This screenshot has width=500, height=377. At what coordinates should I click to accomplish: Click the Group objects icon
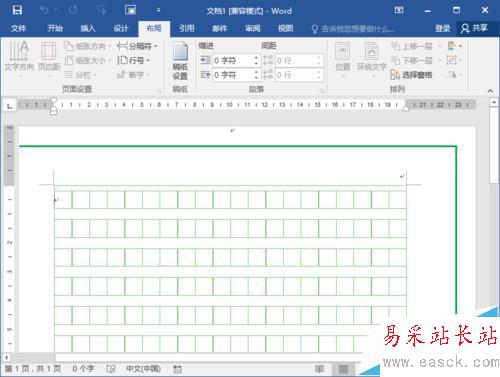454,60
